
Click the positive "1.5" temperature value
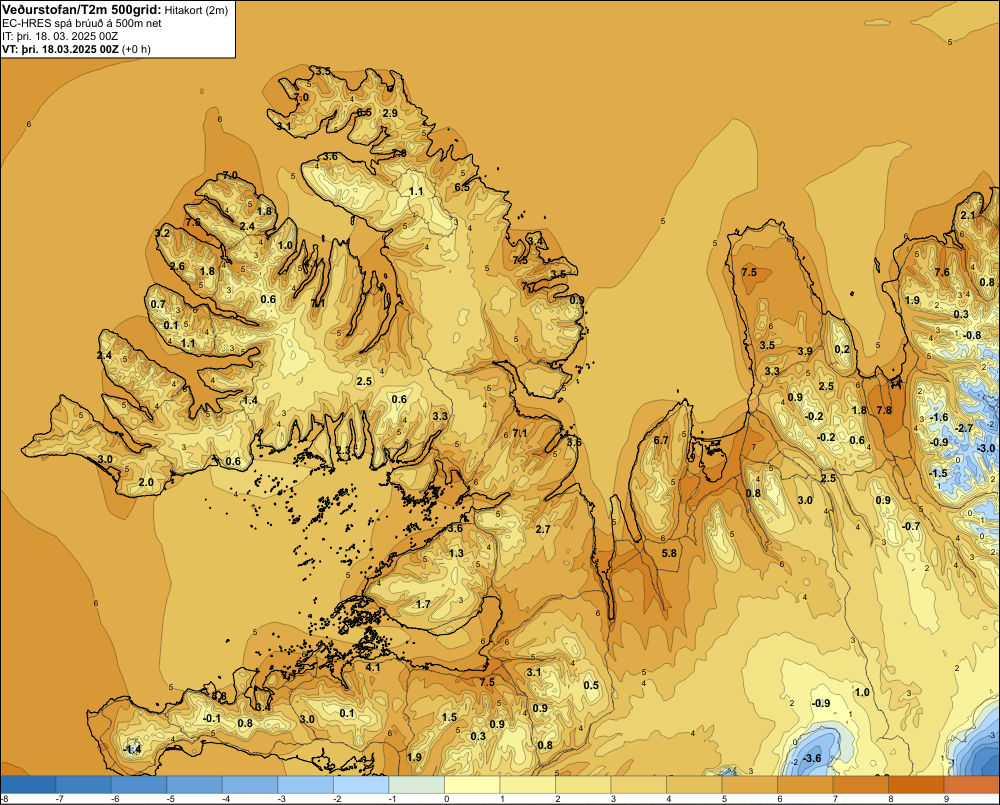pos(450,717)
